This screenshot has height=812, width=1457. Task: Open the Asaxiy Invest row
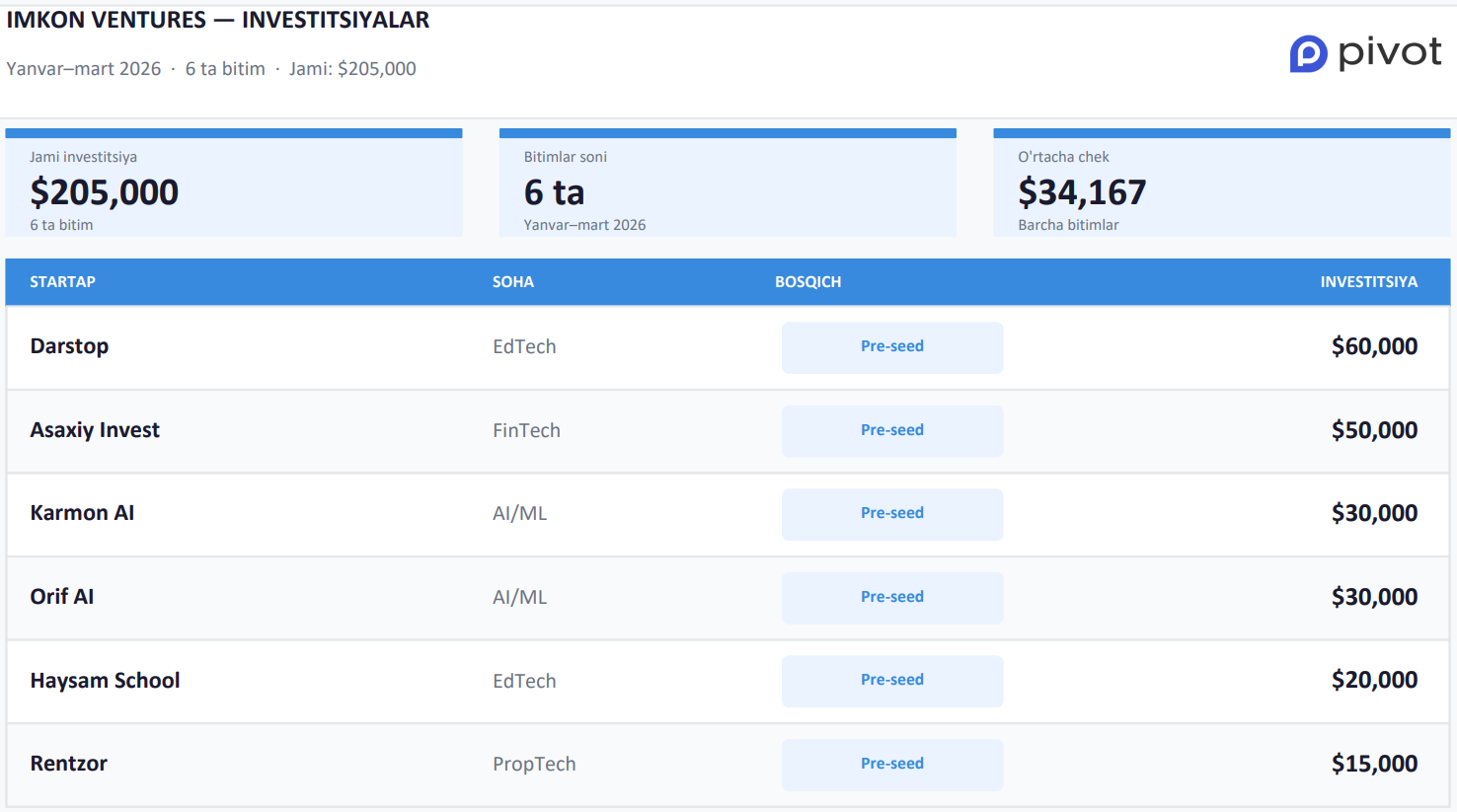(x=95, y=430)
